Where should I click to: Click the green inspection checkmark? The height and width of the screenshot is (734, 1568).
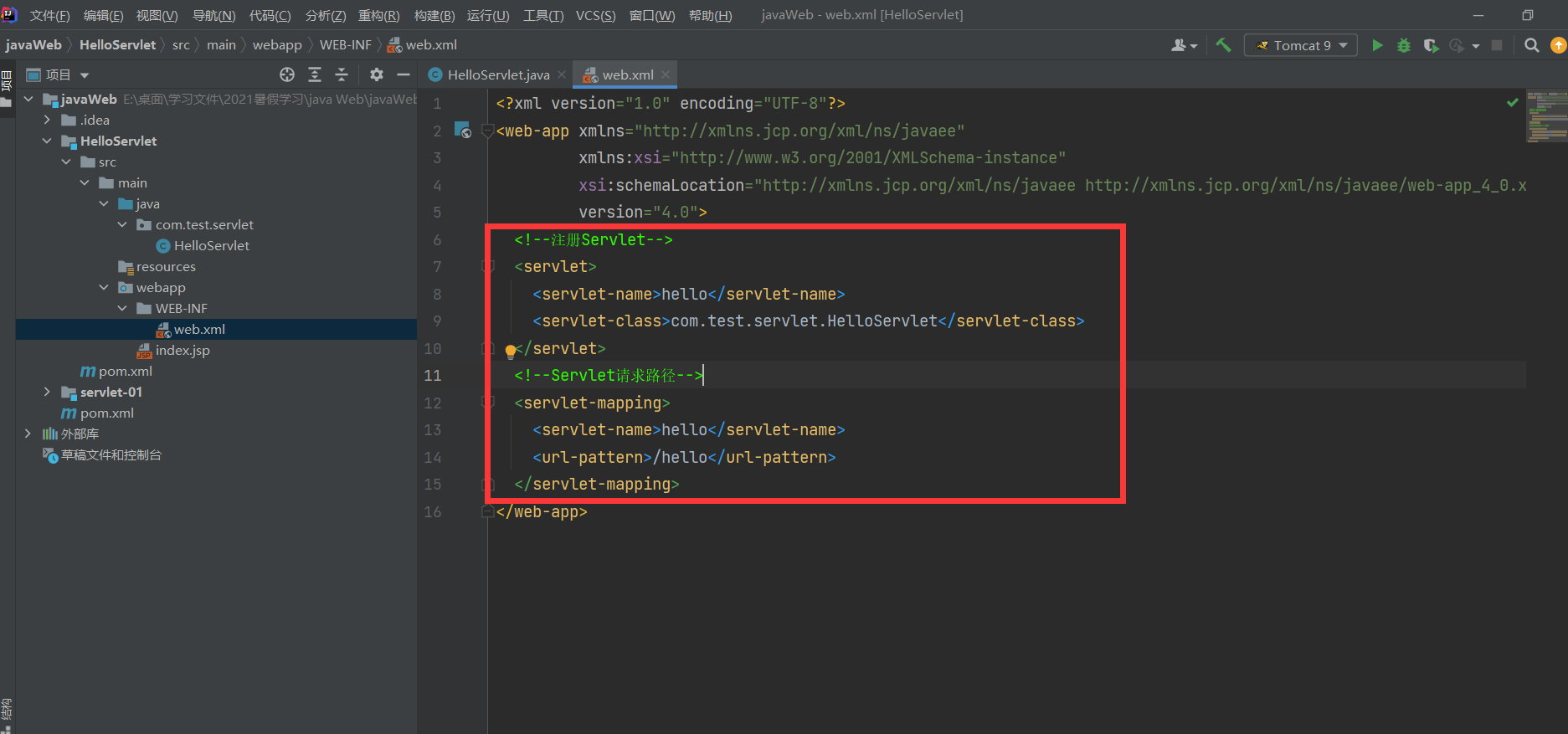pyautogui.click(x=1512, y=103)
